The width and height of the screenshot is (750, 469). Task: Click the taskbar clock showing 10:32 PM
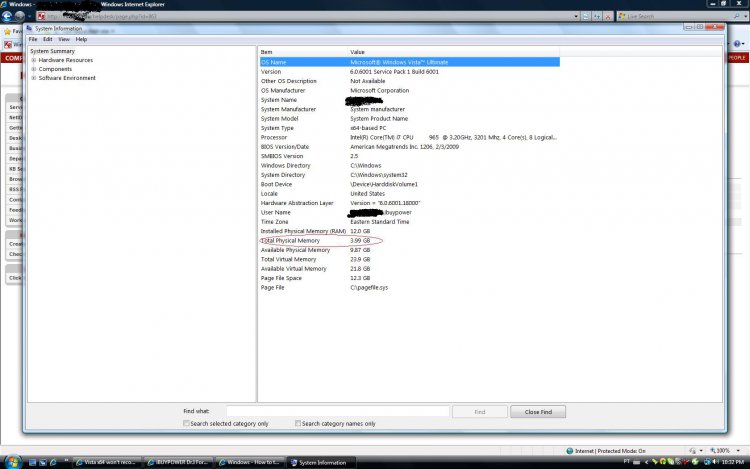click(733, 462)
